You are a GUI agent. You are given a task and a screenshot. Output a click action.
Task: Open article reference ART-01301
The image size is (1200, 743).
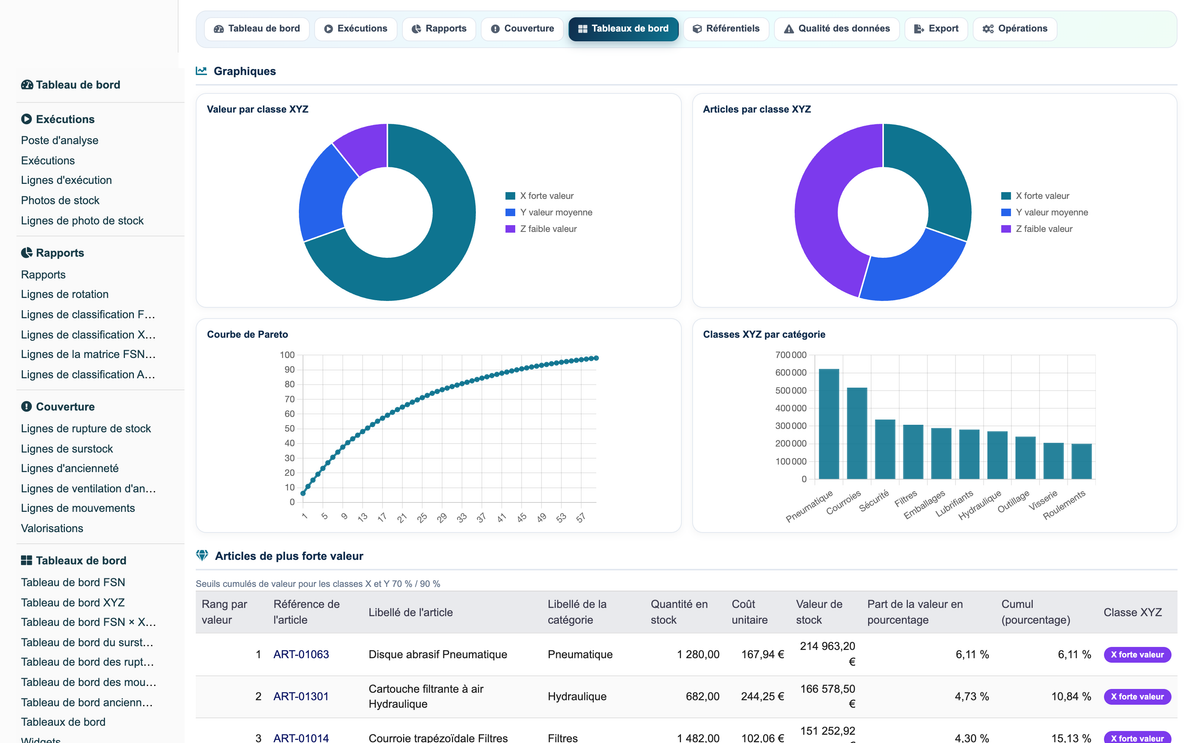click(x=301, y=697)
